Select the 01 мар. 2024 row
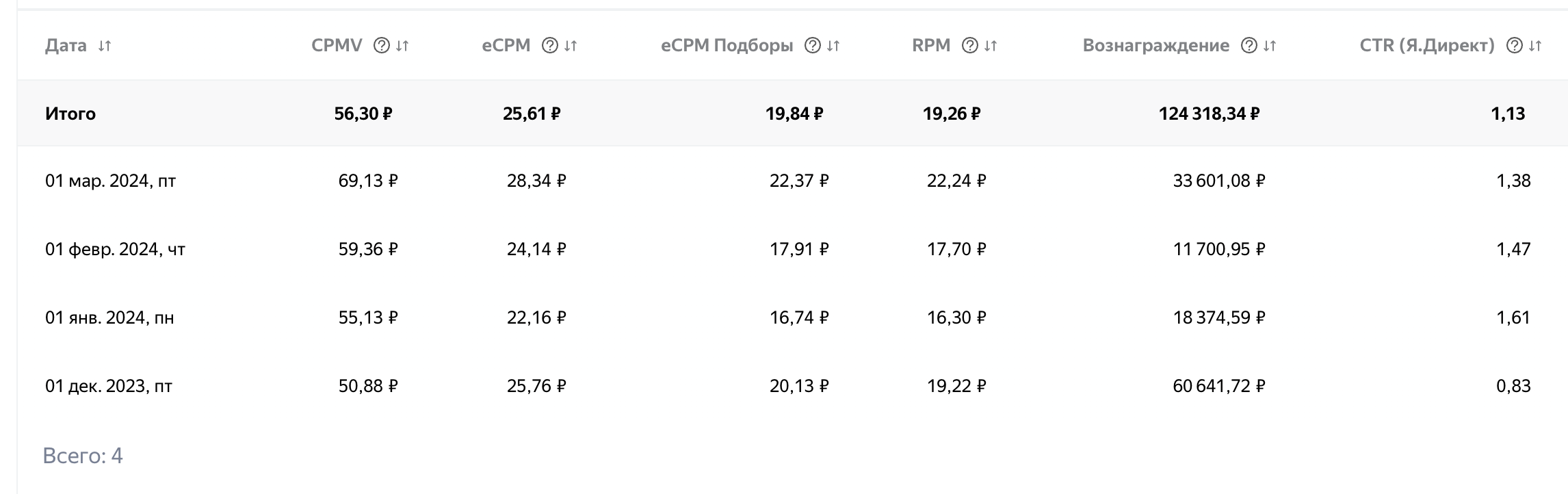Image resolution: width=1568 pixels, height=494 pixels. pos(792,181)
